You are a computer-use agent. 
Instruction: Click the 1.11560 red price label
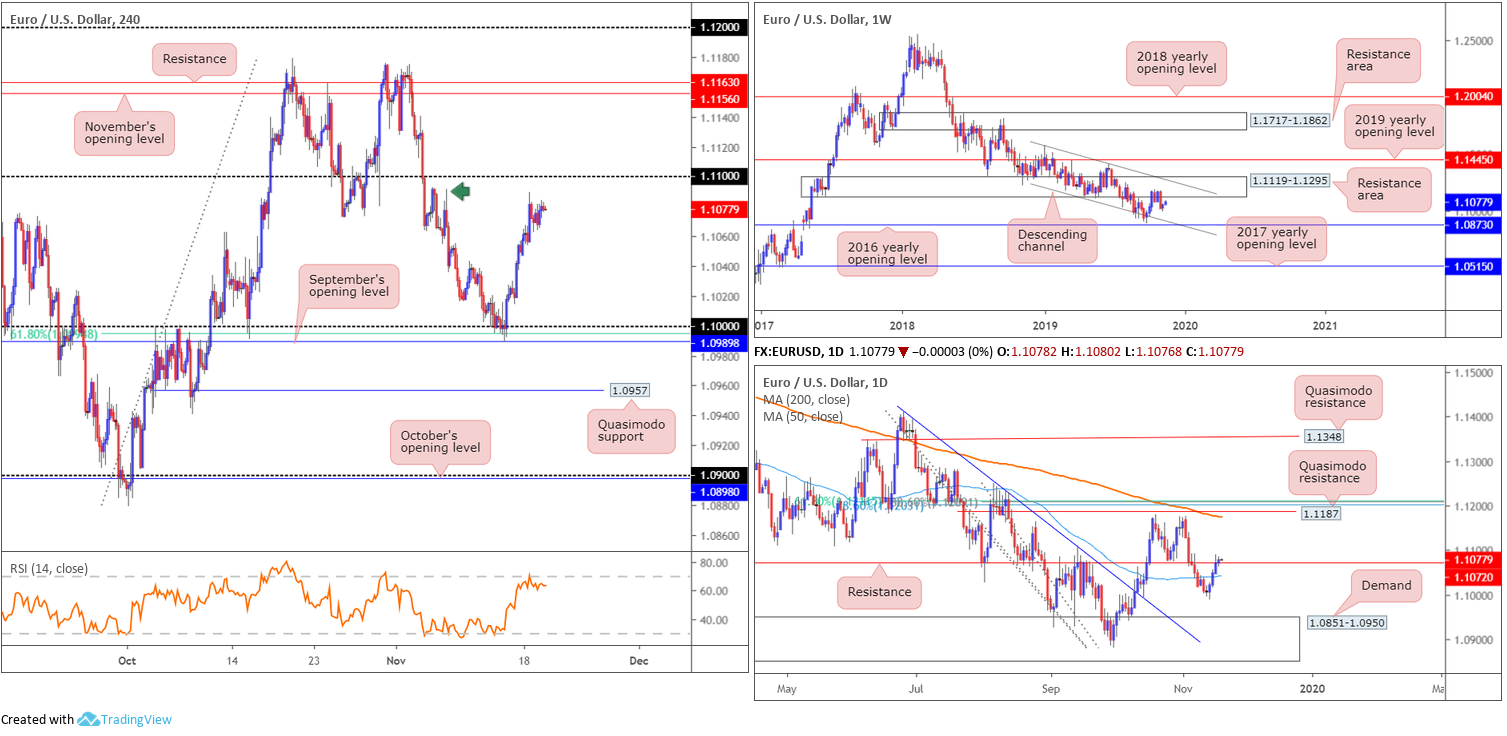[x=722, y=100]
